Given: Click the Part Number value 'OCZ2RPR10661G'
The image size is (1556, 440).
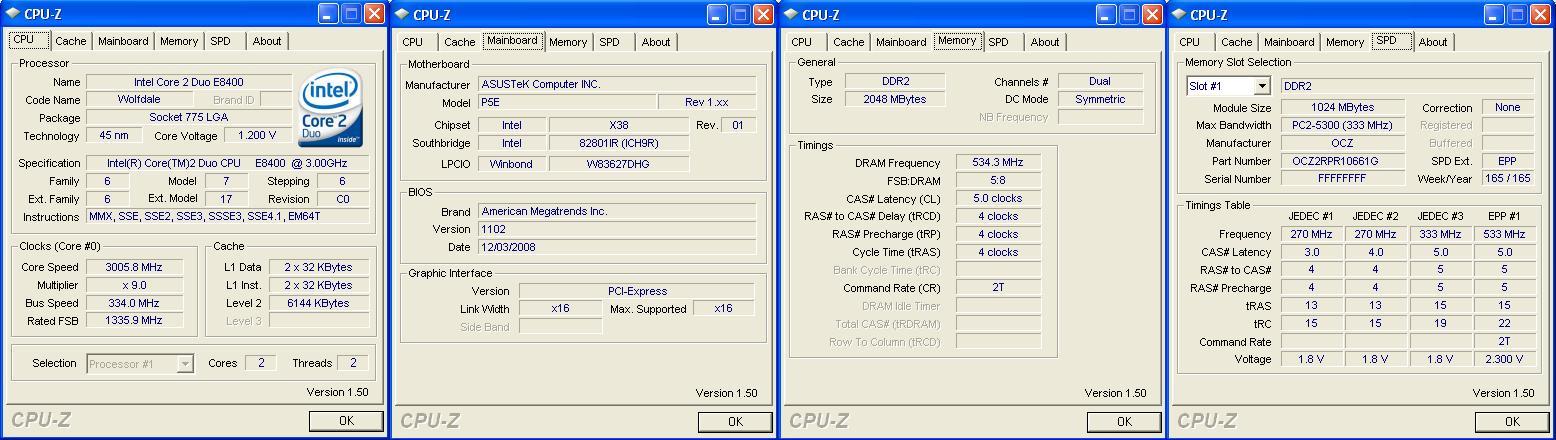Looking at the screenshot, I should click(1341, 161).
